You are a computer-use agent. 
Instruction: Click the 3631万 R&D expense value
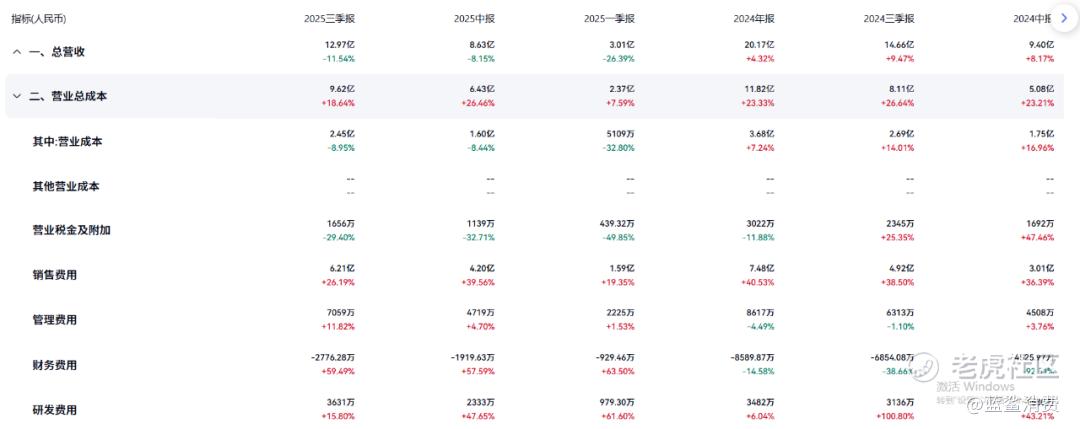[340, 403]
